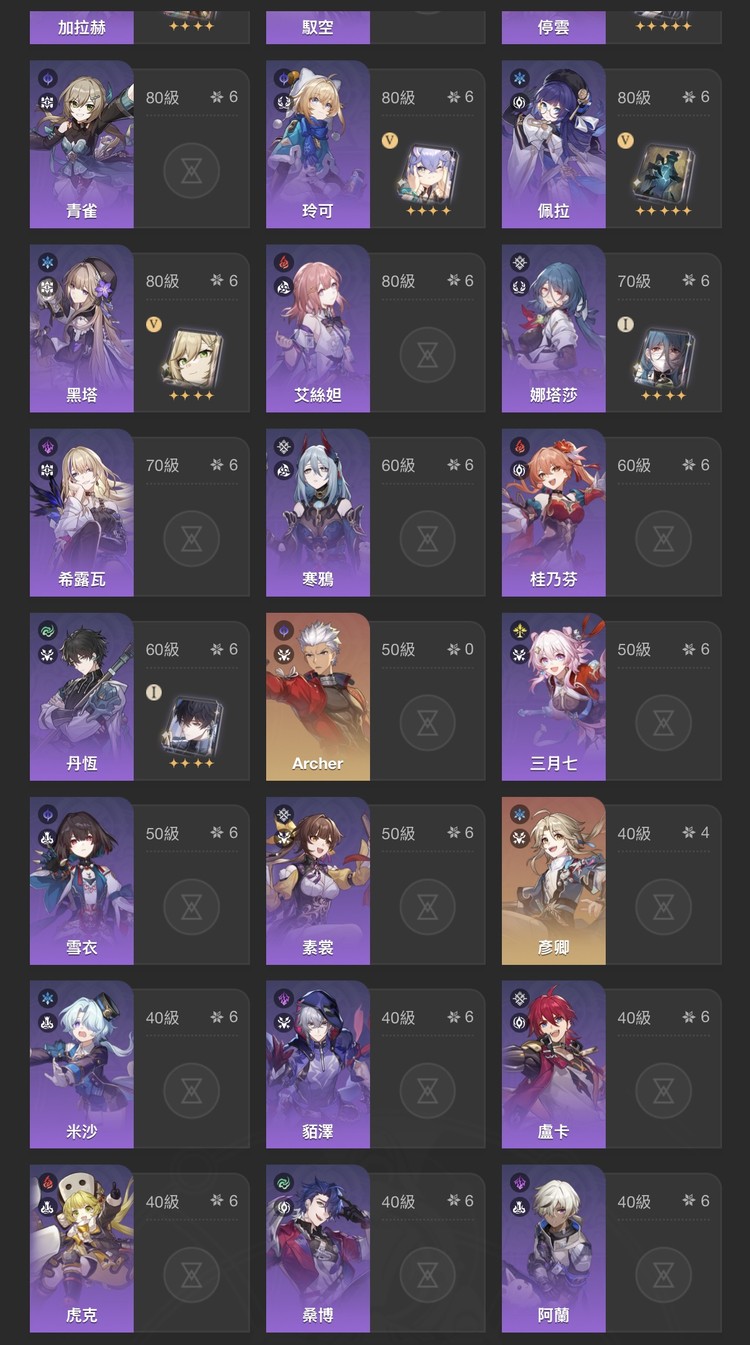This screenshot has width=750, height=1345.
Task: Open the 彥卿 character card
Action: point(554,880)
